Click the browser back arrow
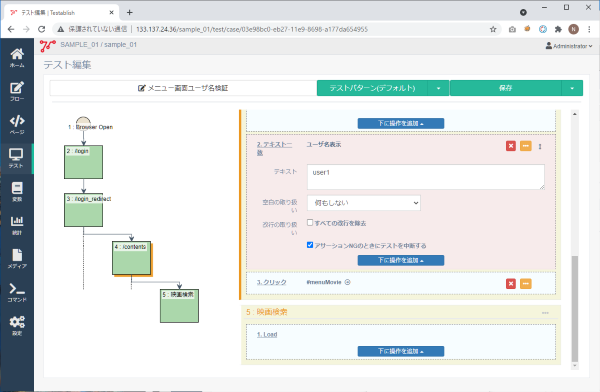The width and height of the screenshot is (600, 392). pyautogui.click(x=11, y=29)
